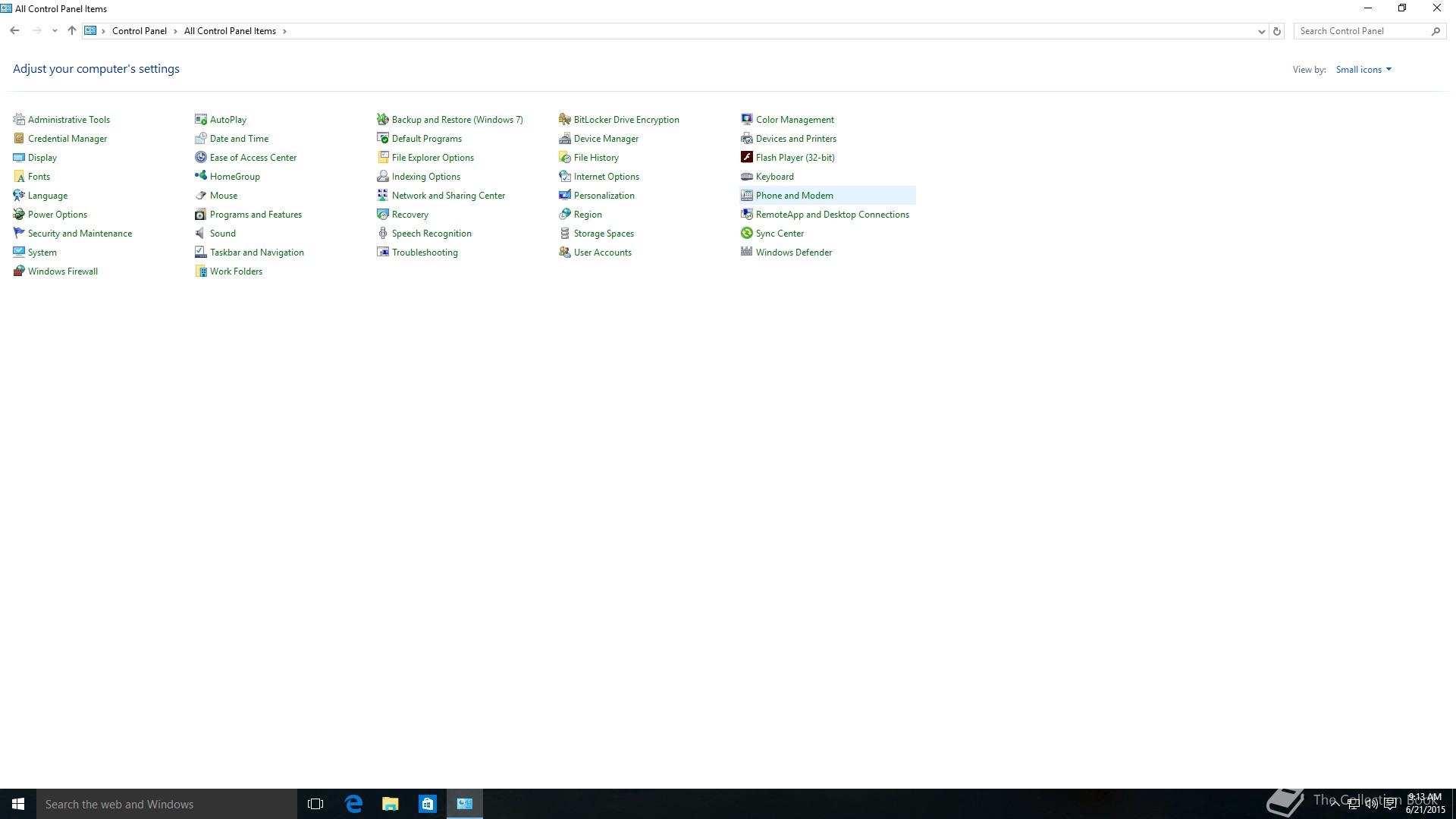Expand the address bar history dropdown
1456x819 pixels.
[1261, 31]
